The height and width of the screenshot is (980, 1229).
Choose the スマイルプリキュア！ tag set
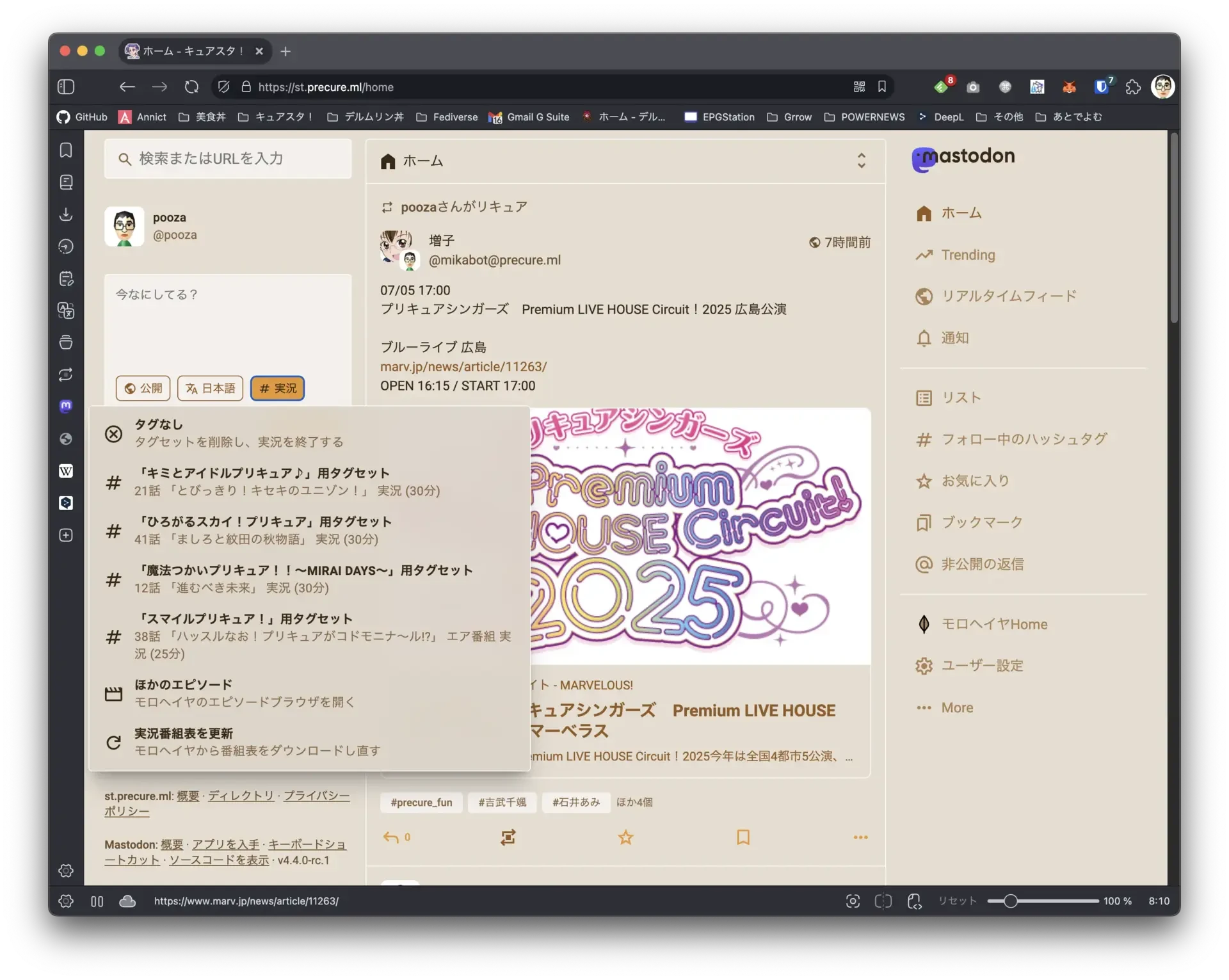tap(310, 636)
